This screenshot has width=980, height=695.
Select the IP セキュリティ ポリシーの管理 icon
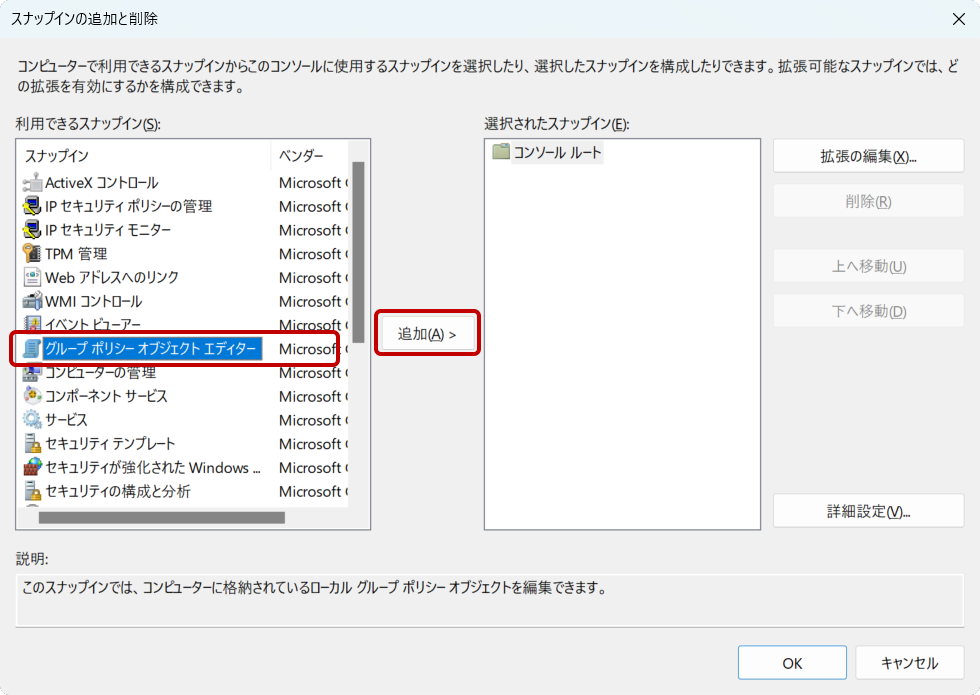[x=32, y=207]
